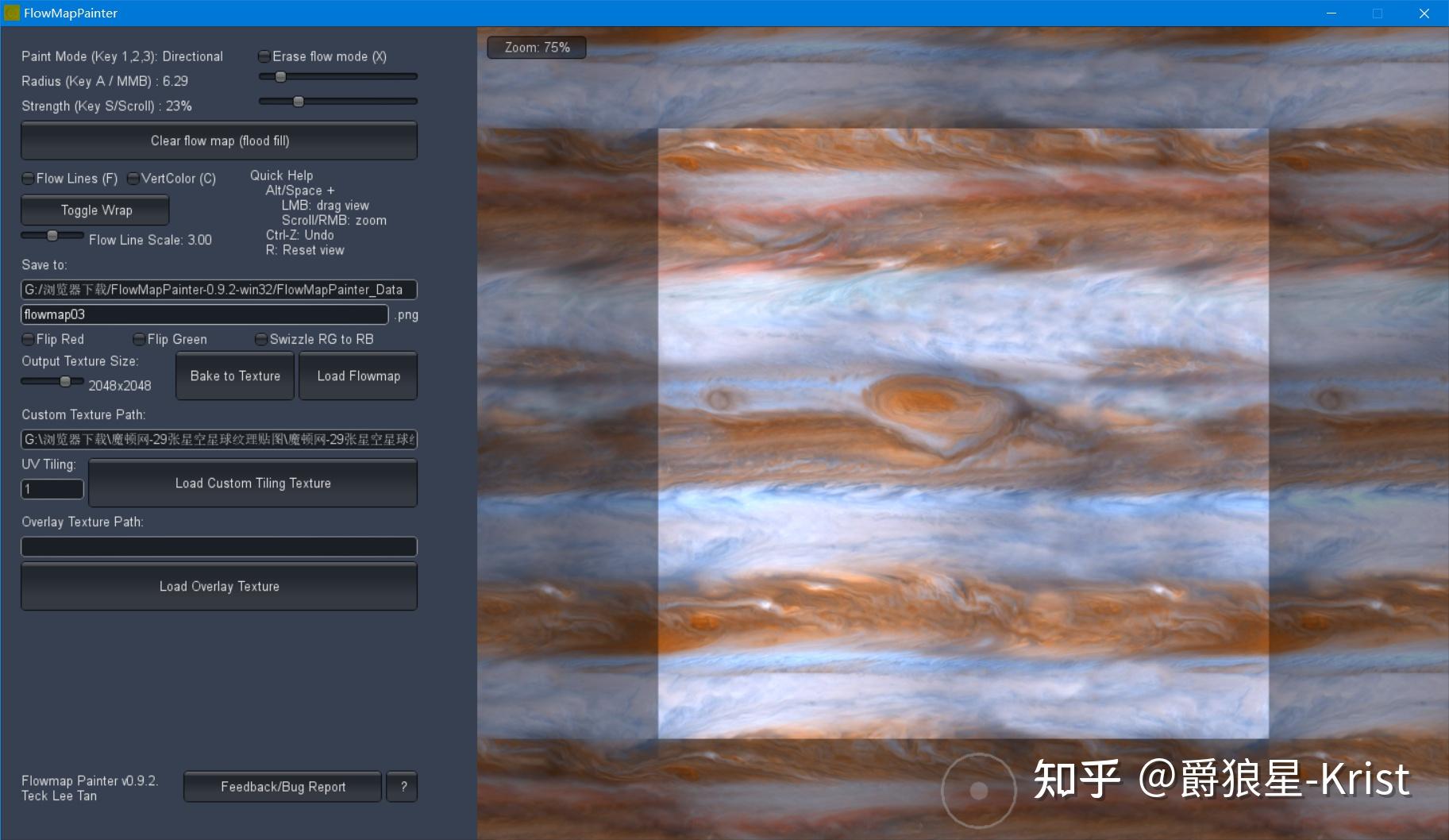Enable Erase flow mode

pyautogui.click(x=263, y=56)
